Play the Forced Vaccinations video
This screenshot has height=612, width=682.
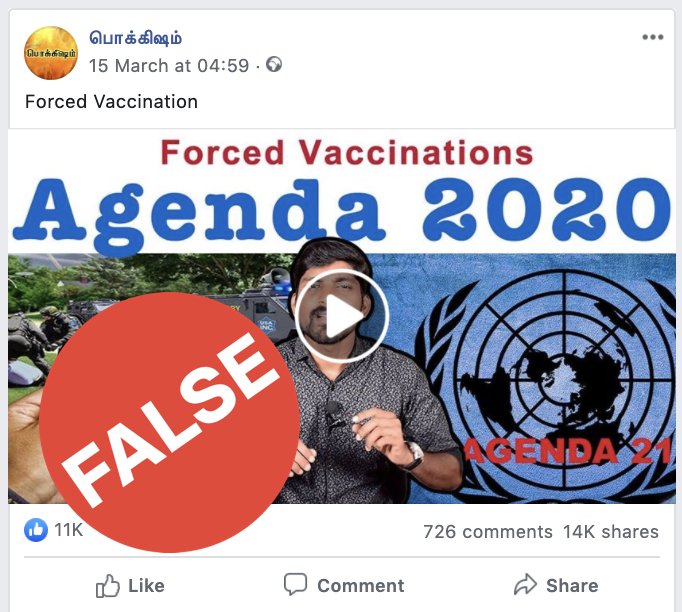[341, 316]
